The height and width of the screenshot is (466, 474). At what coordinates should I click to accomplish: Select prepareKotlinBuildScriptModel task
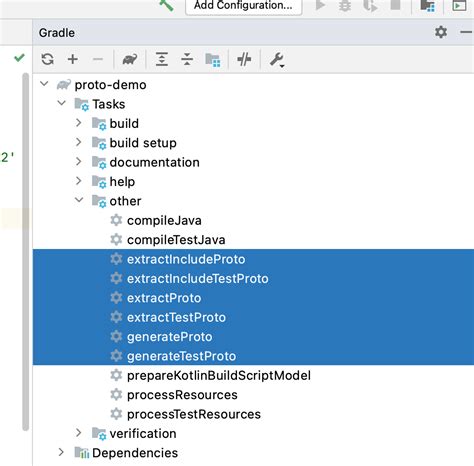[253, 375]
